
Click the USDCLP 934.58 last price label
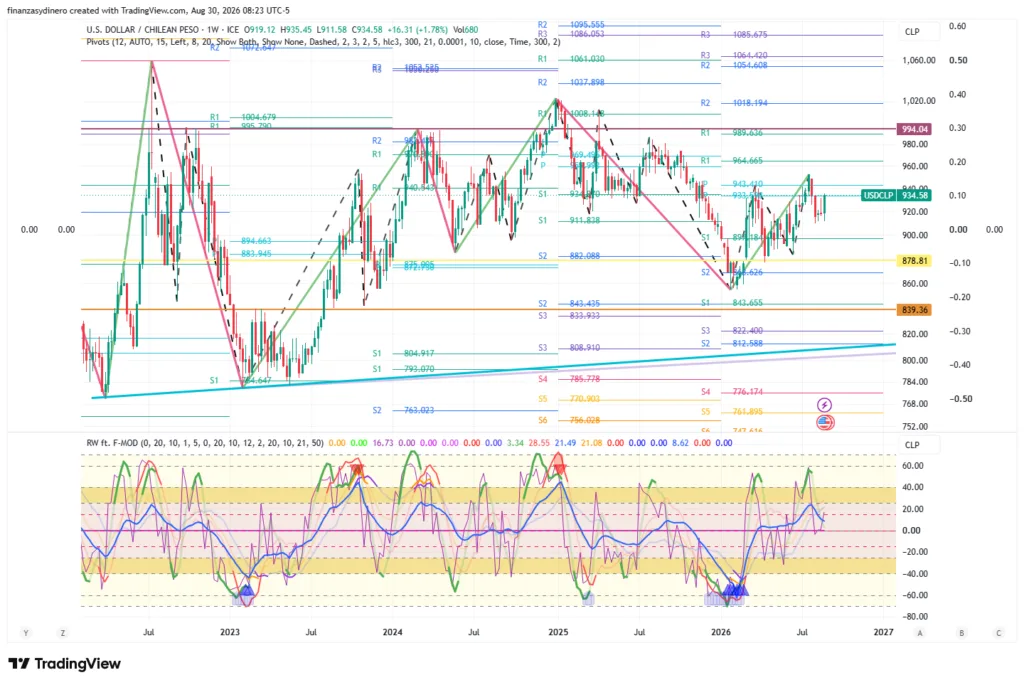click(896, 195)
